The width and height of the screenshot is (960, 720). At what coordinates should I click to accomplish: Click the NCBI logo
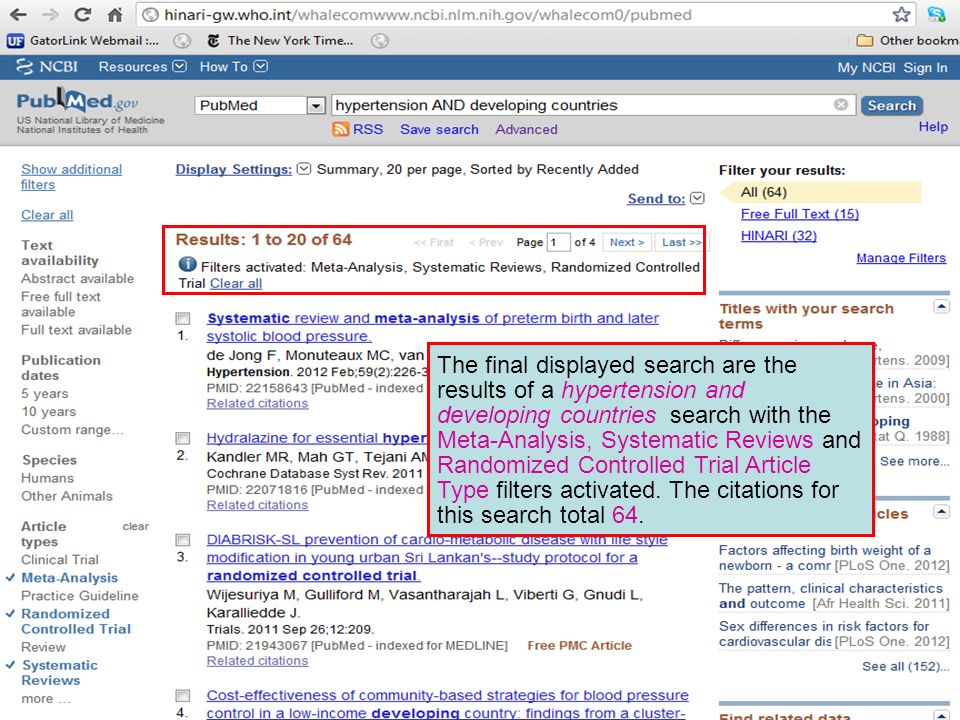[47, 66]
